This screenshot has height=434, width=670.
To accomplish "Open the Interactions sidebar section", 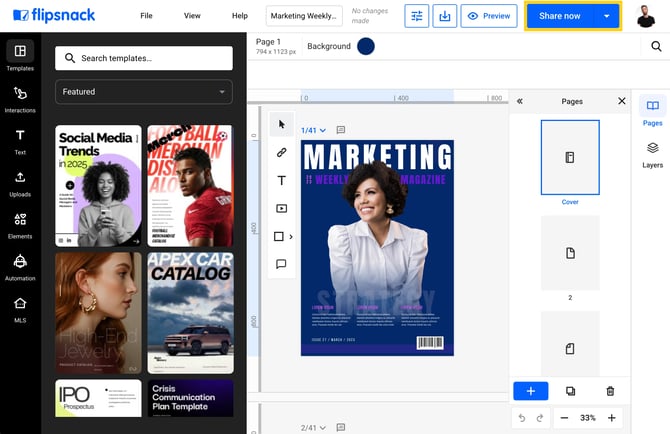I will click(x=20, y=98).
